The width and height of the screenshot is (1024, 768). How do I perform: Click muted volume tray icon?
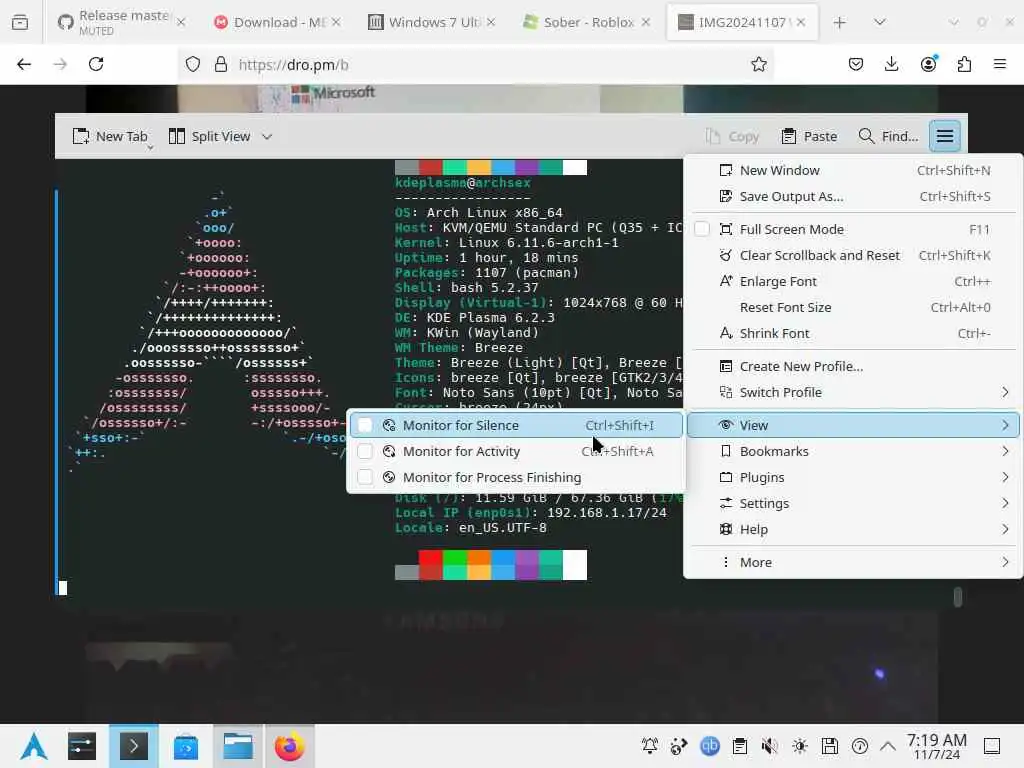click(769, 746)
